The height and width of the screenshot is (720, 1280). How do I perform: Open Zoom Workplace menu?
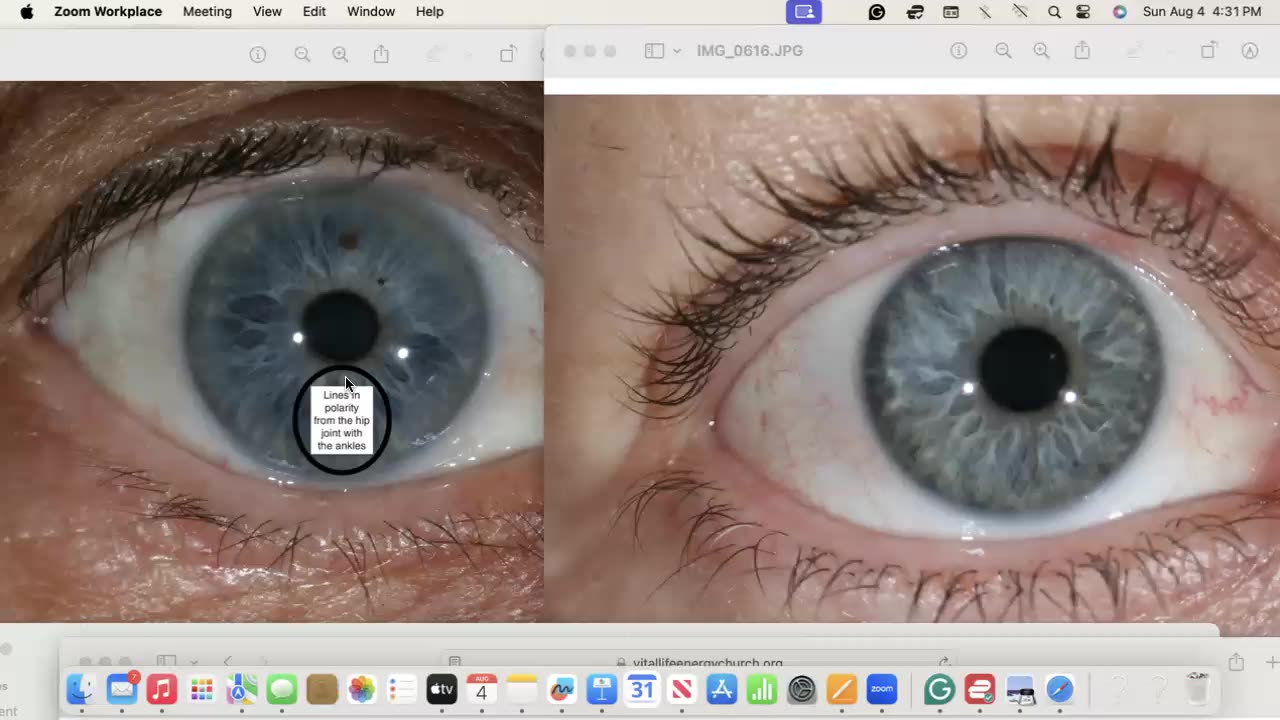[x=108, y=12]
